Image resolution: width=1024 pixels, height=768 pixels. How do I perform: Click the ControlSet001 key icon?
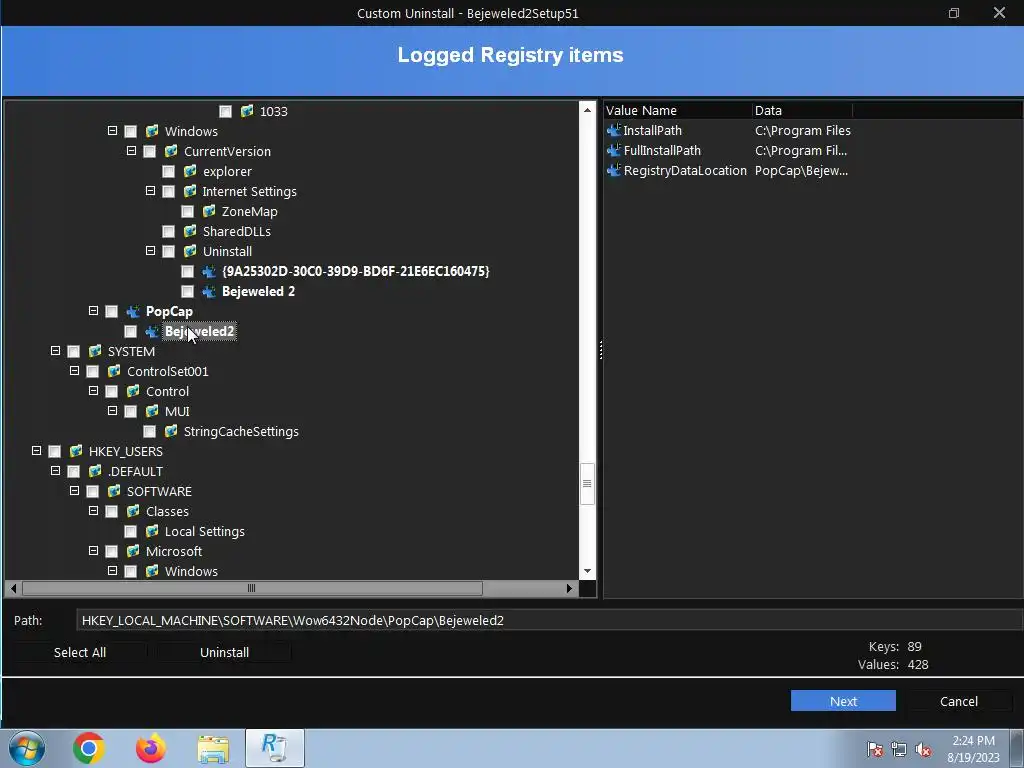pos(114,371)
